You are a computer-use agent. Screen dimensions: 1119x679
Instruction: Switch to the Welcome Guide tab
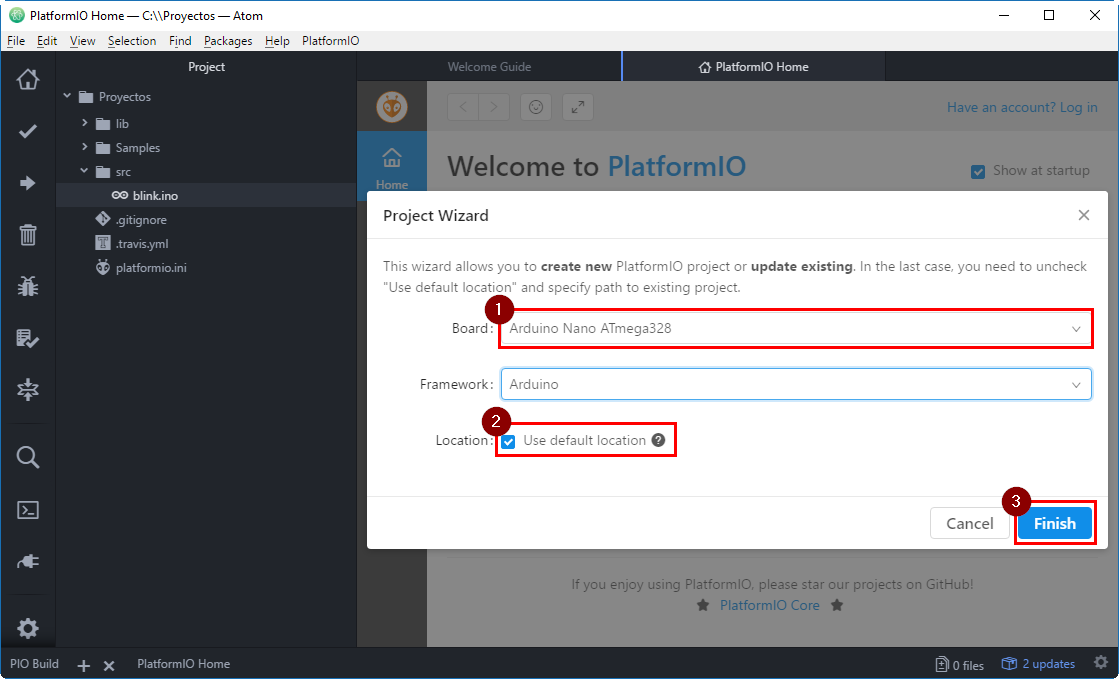490,66
